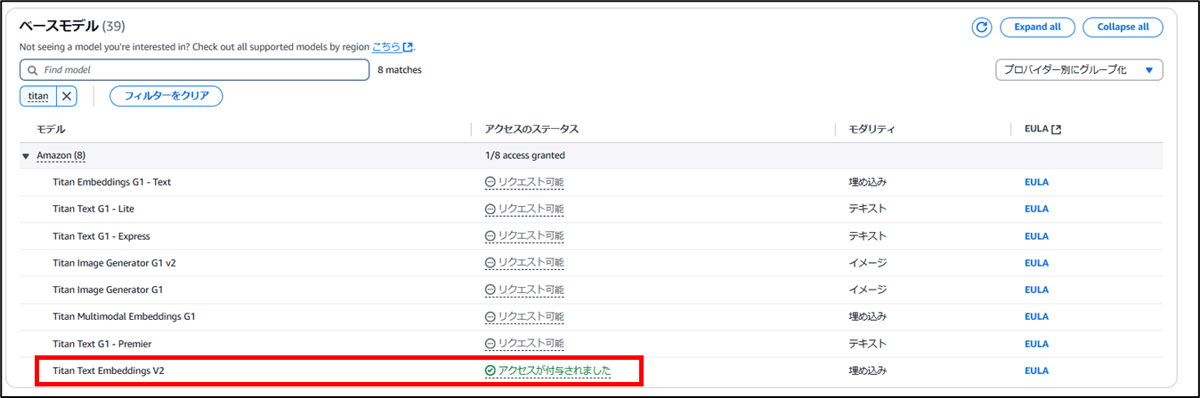1200x398 pixels.
Task: Click request status for Titan Text G1 - Premier
Action: pyautogui.click(x=524, y=344)
